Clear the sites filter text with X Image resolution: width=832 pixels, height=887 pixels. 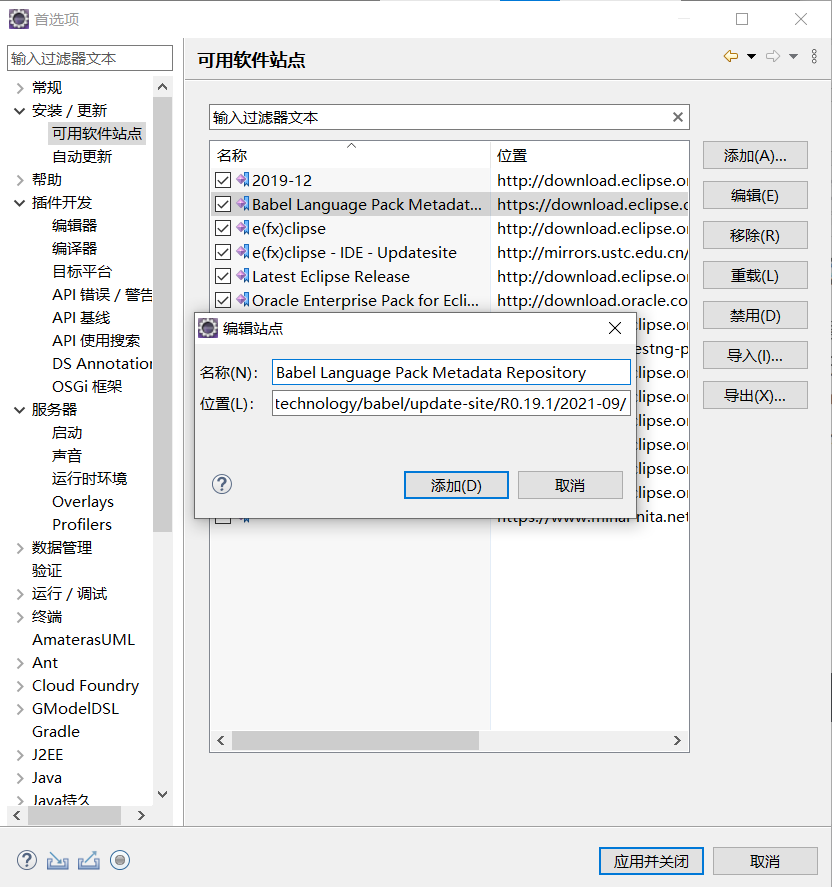click(678, 117)
